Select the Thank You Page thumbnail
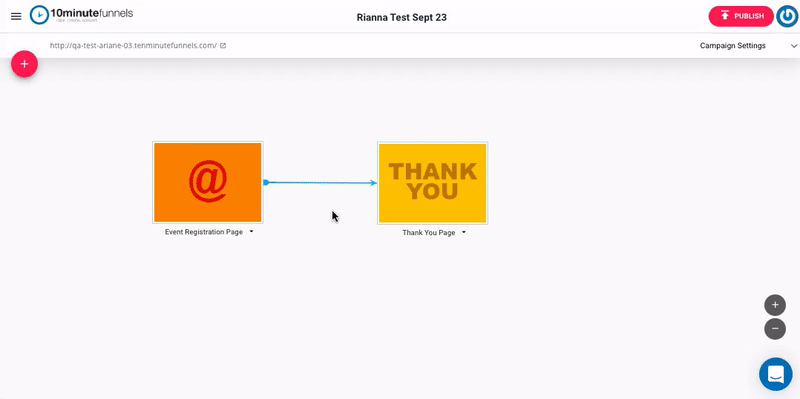Viewport: 800px width, 399px height. coord(433,183)
